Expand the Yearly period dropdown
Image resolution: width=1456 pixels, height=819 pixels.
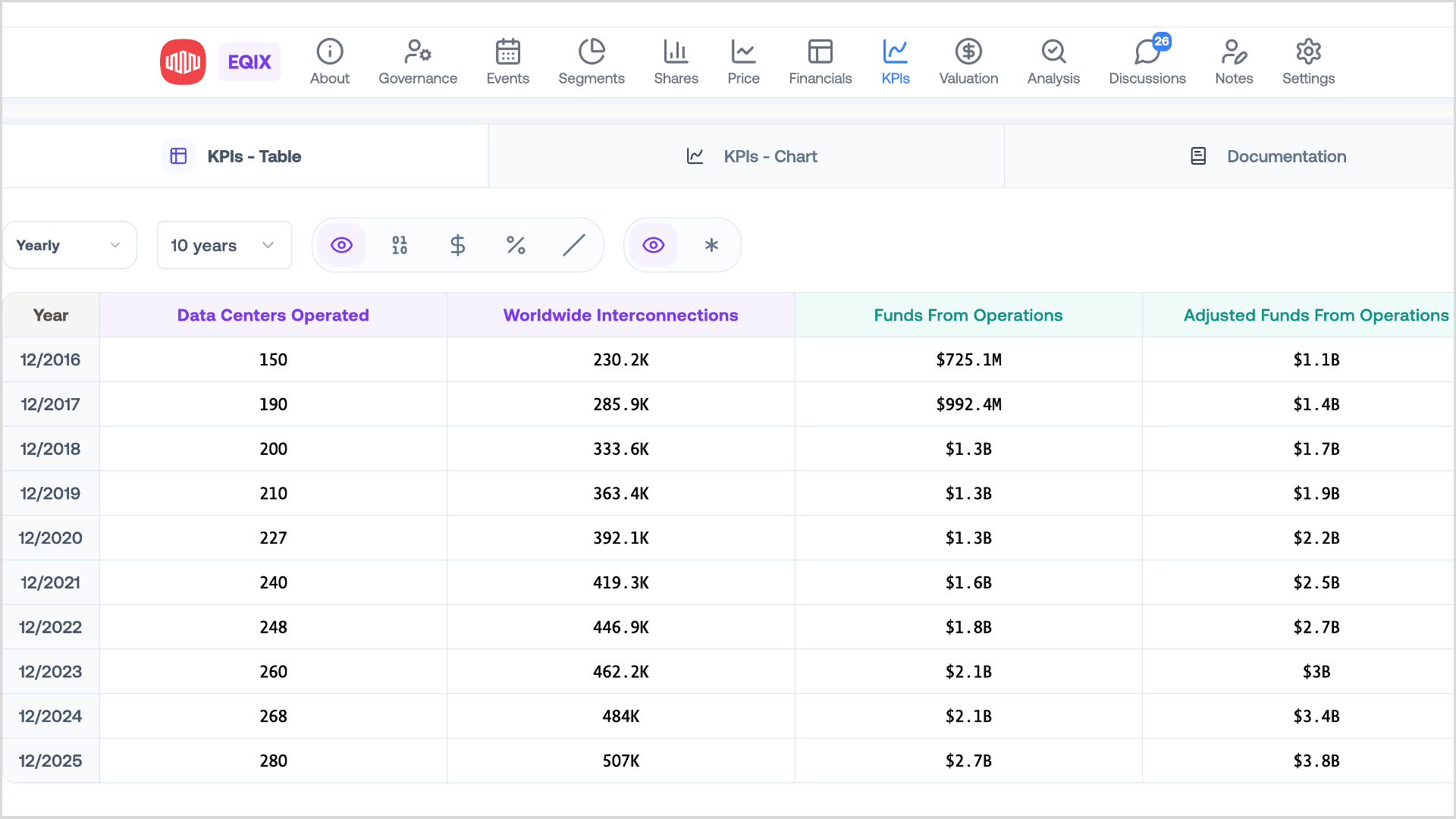(x=69, y=245)
